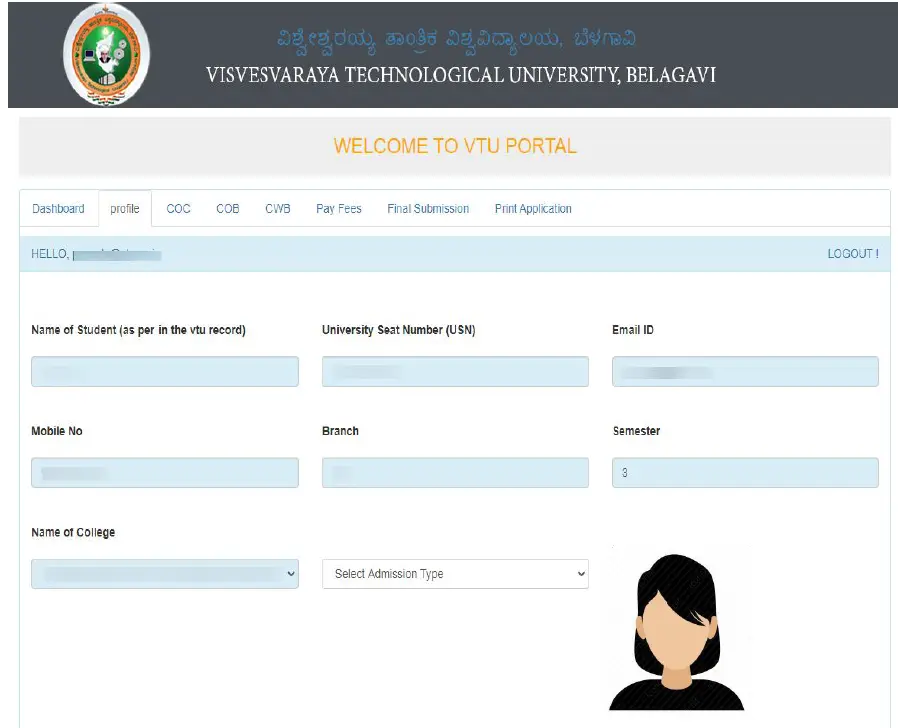Image resolution: width=898 pixels, height=728 pixels.
Task: Click the WELCOME TO VTU PORTAL heading
Action: point(455,146)
